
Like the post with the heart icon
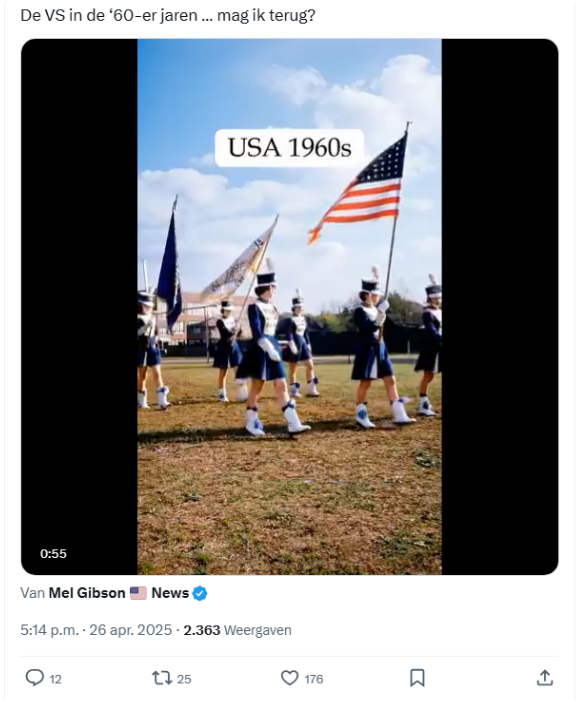pyautogui.click(x=290, y=678)
